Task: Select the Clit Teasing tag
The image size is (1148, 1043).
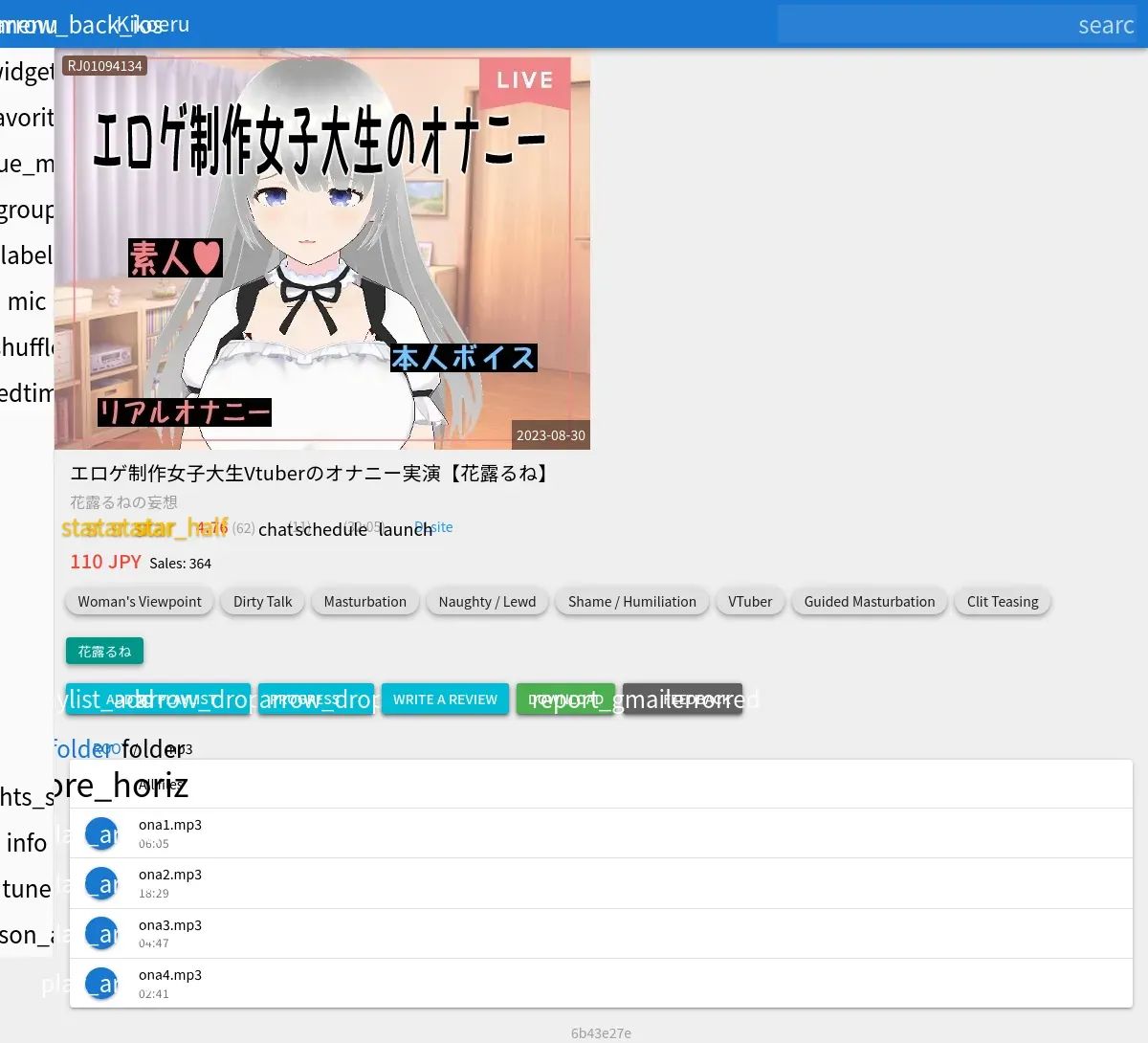Action: (x=1003, y=602)
